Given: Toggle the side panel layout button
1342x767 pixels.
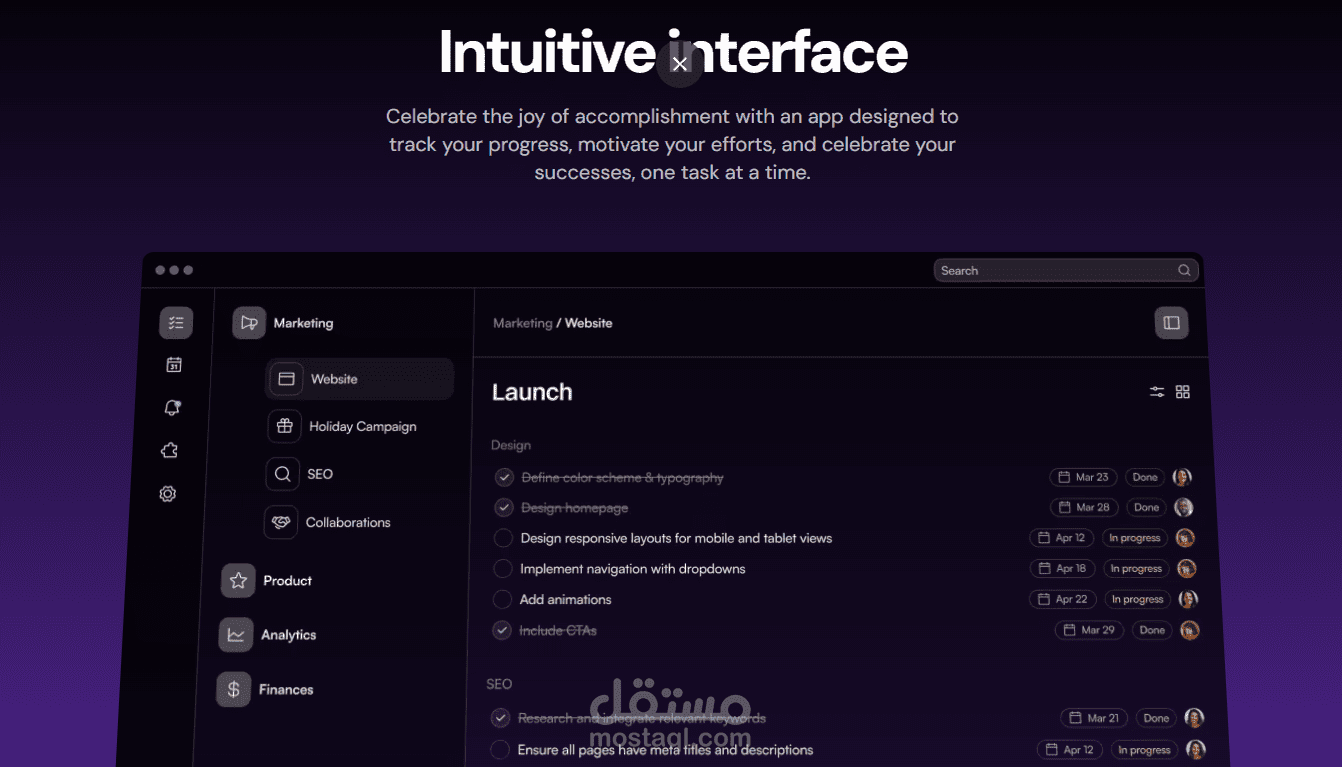Looking at the screenshot, I should click(1172, 323).
